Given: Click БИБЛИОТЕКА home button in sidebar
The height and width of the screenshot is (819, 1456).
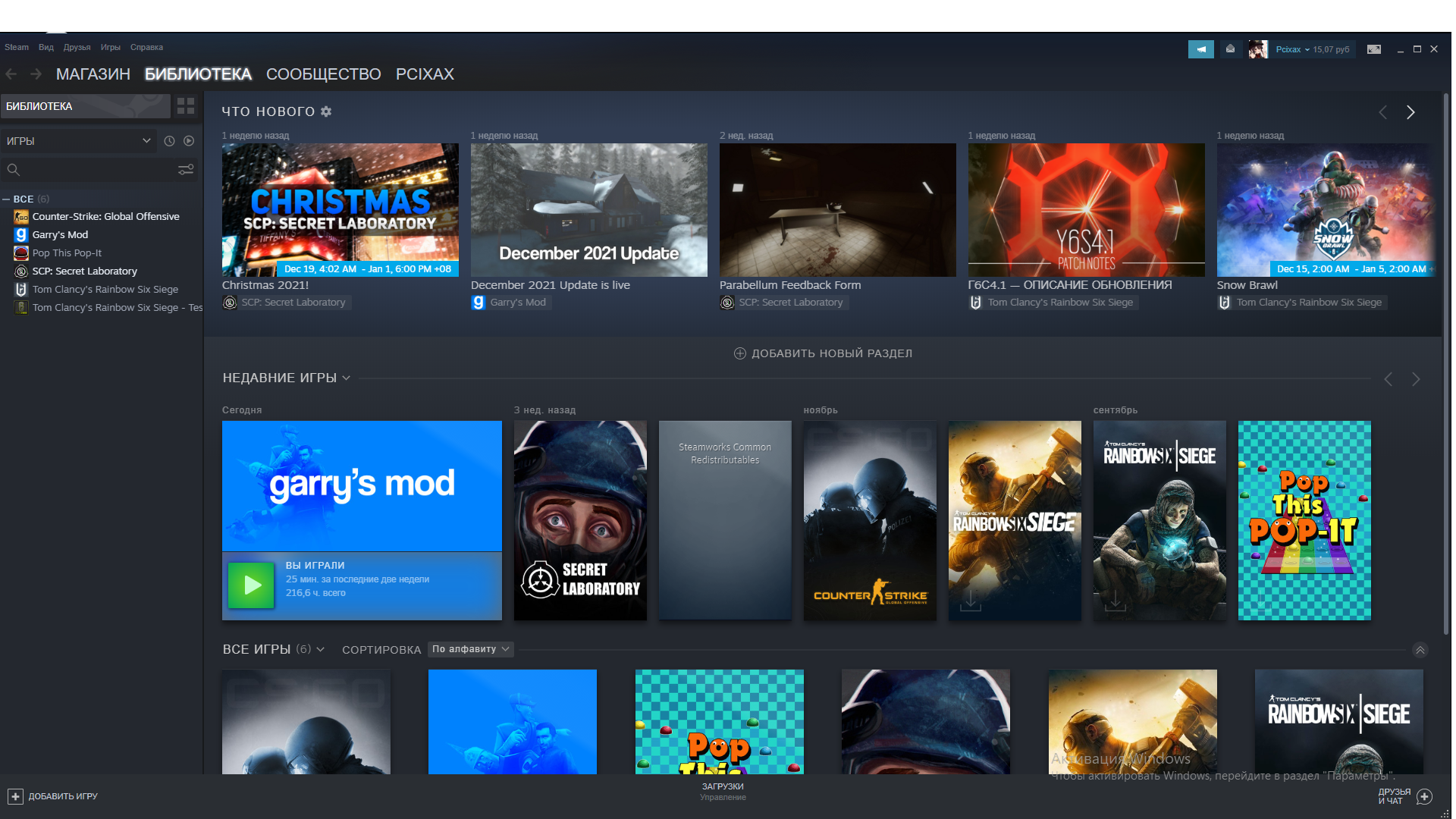Looking at the screenshot, I should pos(85,106).
